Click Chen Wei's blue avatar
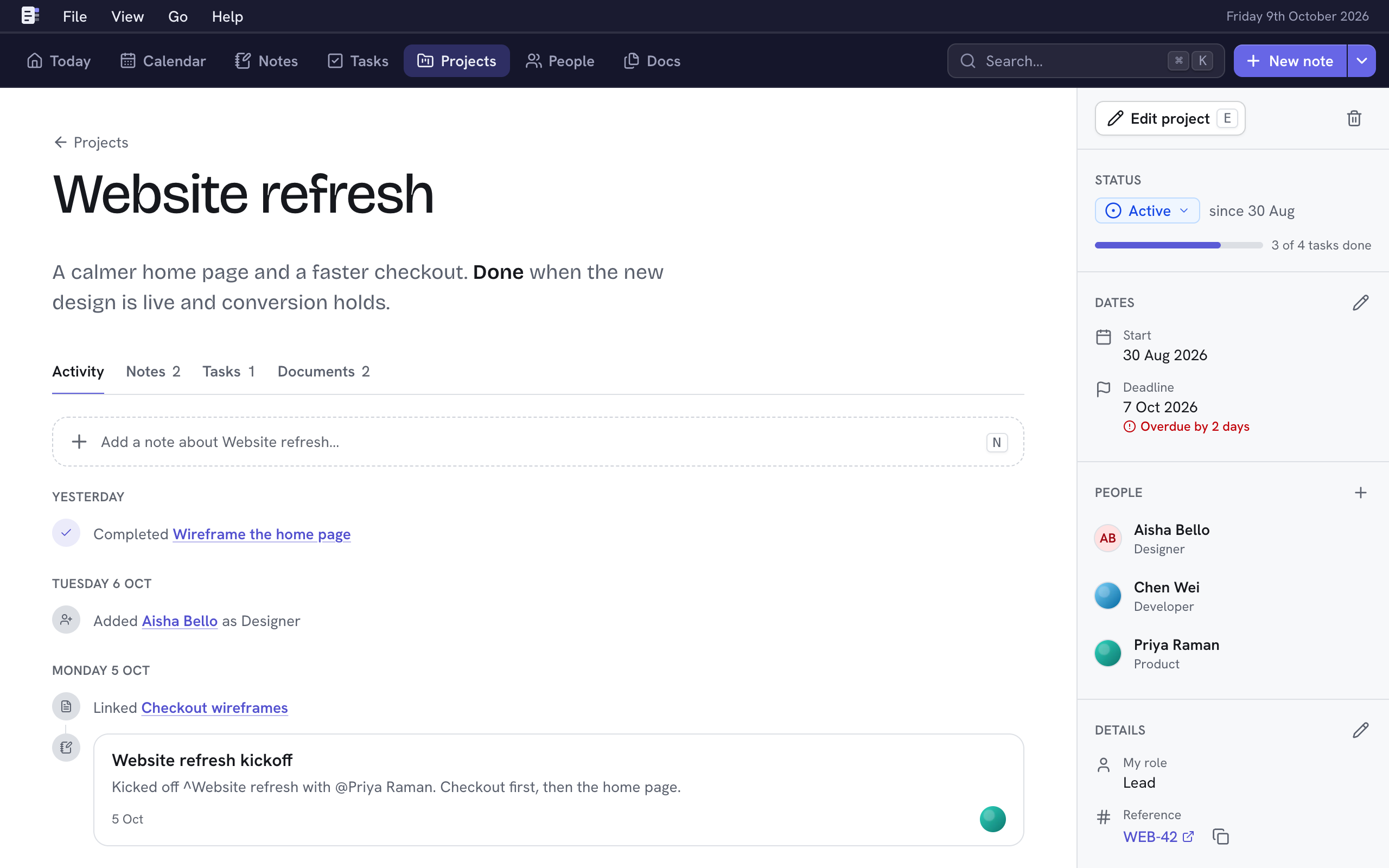 coord(1108,596)
